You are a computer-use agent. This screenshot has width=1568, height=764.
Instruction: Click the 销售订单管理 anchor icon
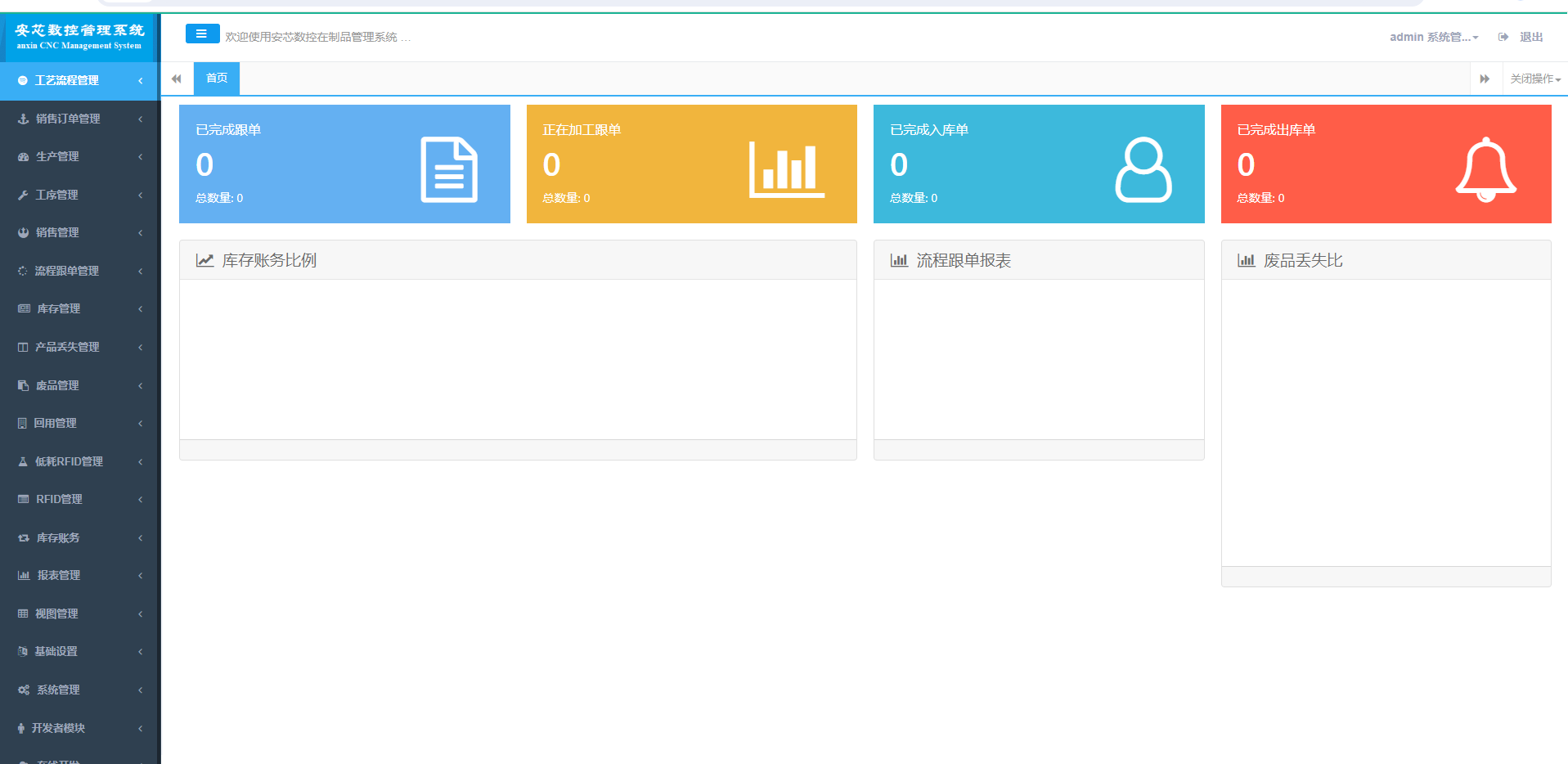click(x=24, y=119)
